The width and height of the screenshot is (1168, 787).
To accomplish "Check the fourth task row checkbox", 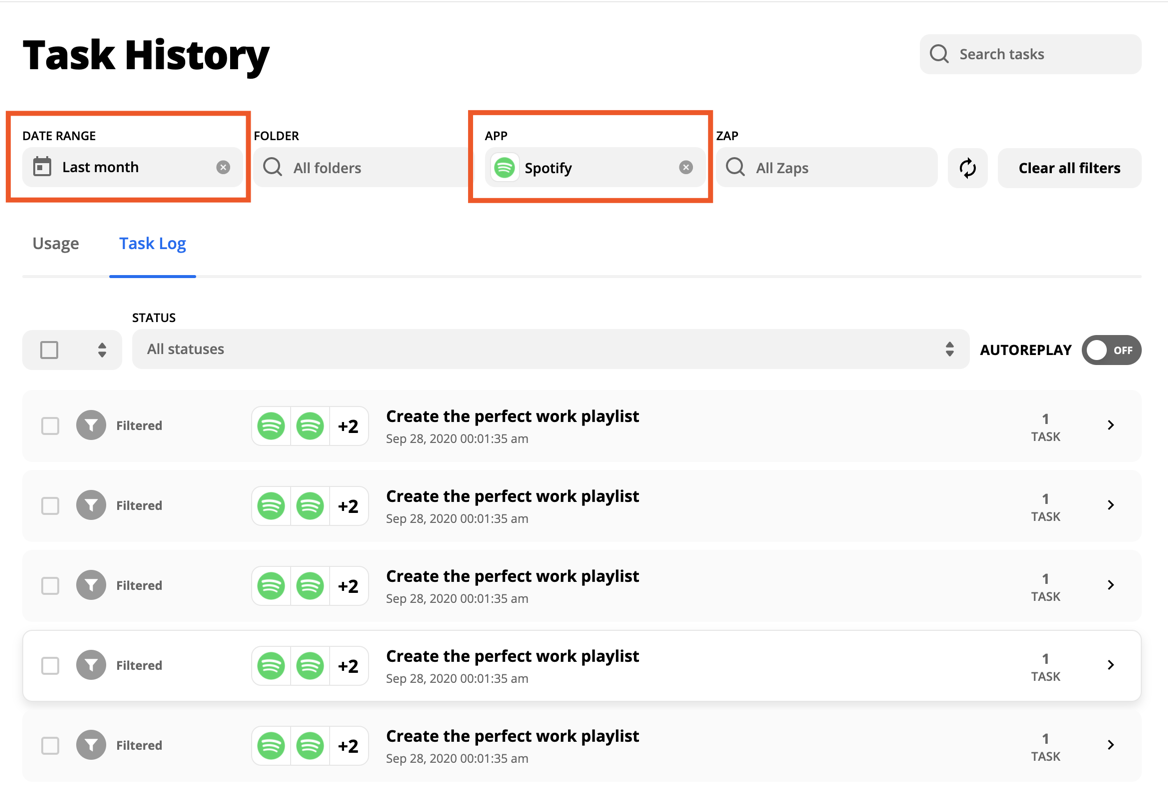I will click(50, 666).
